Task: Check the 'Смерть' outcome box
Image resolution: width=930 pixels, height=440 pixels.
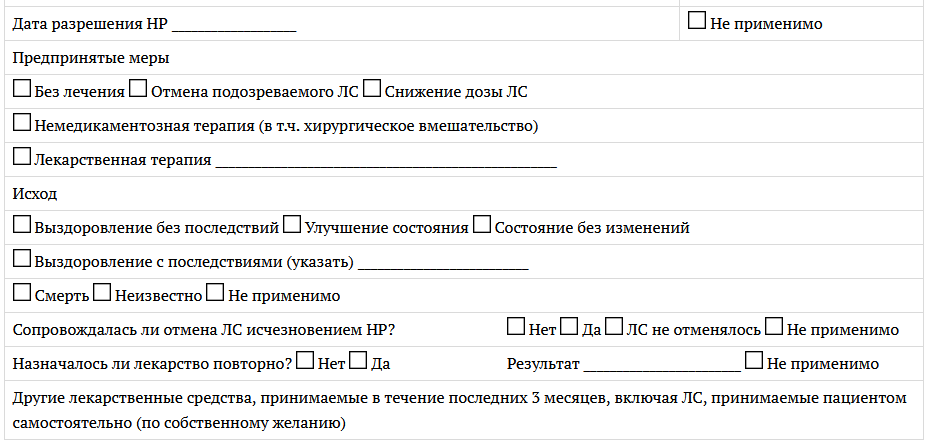Action: (22, 293)
